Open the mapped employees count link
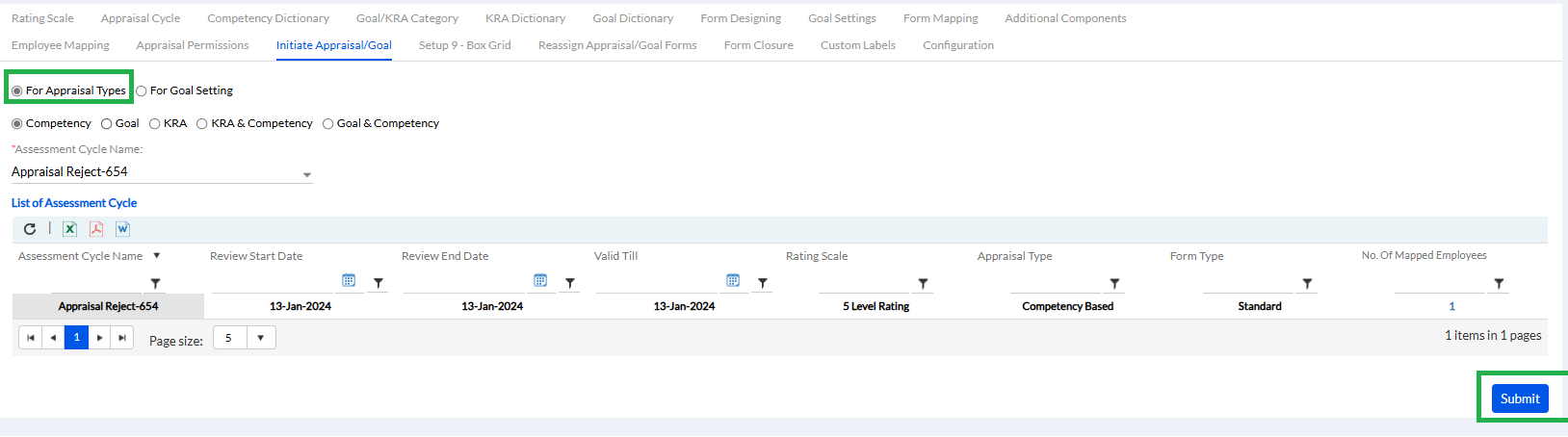Image resolution: width=1568 pixels, height=437 pixels. point(1451,306)
